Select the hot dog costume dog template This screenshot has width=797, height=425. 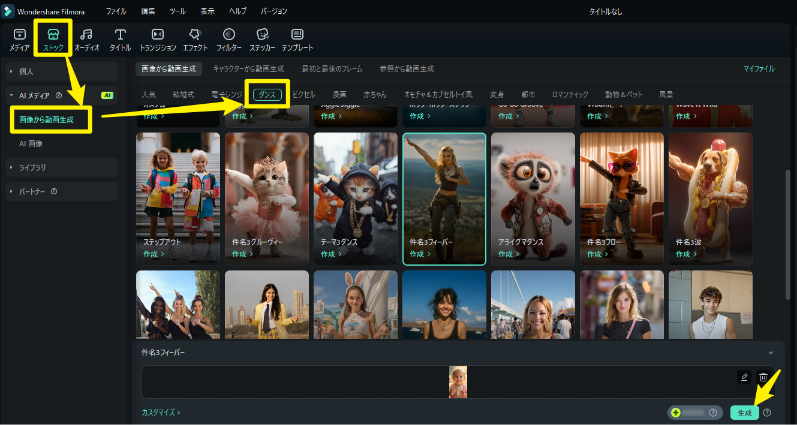pos(711,199)
